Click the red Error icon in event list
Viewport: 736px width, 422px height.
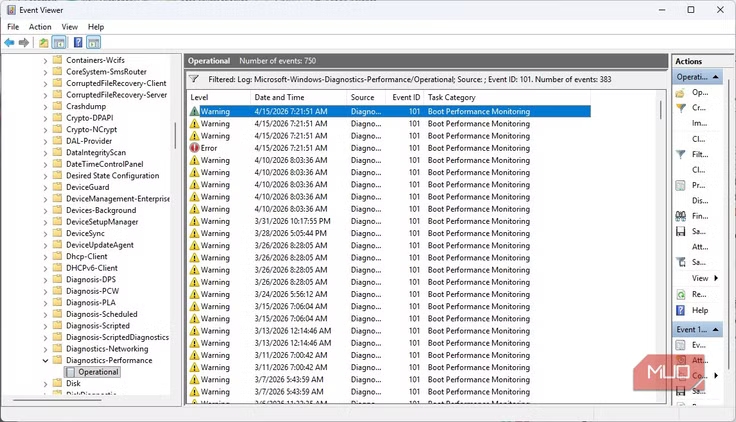point(195,148)
